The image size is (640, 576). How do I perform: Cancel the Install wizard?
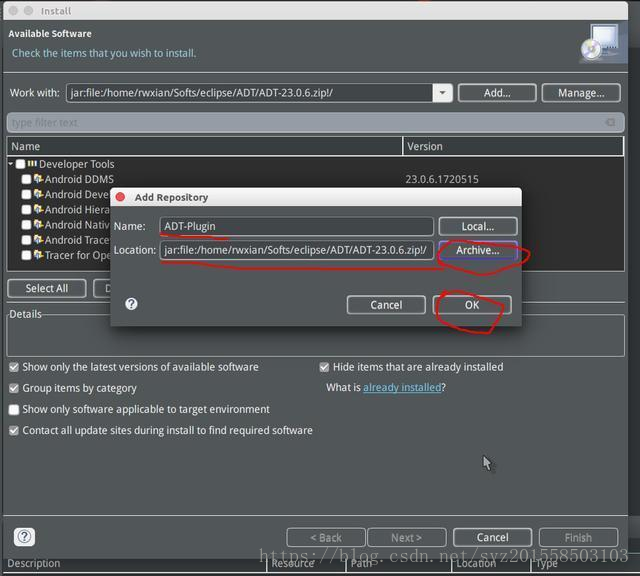493,538
